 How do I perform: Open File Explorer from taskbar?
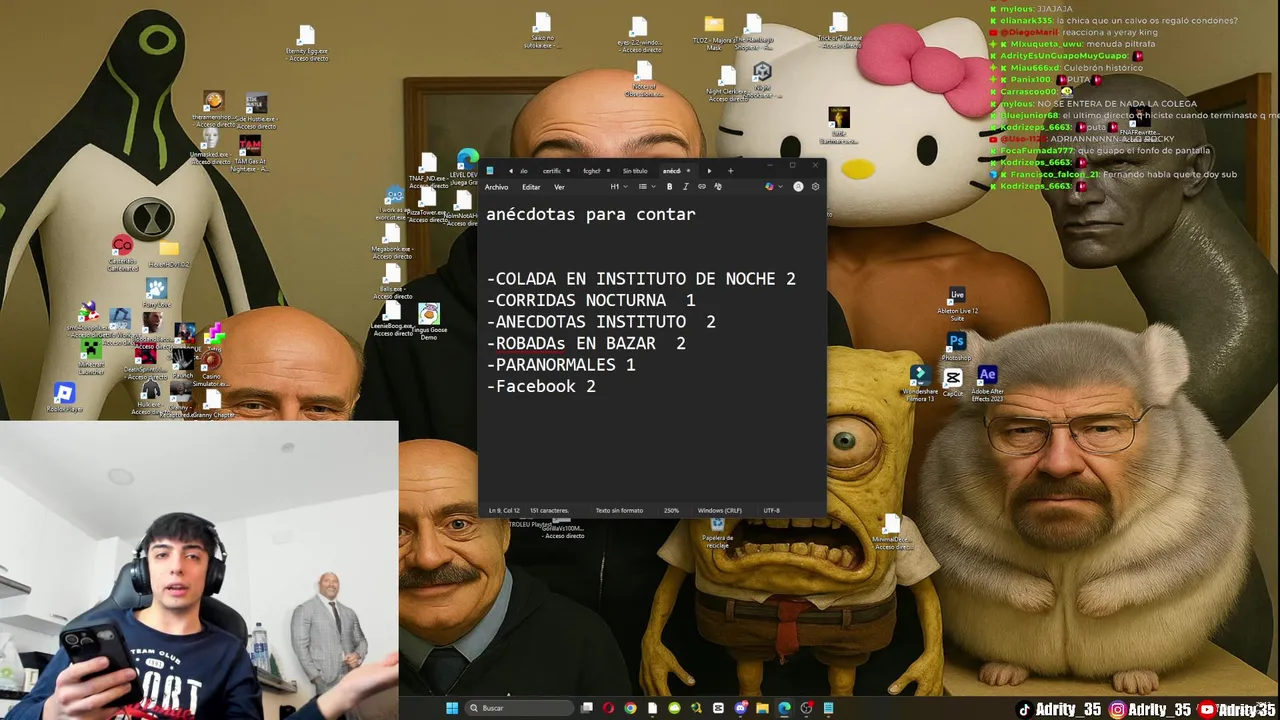(x=762, y=708)
